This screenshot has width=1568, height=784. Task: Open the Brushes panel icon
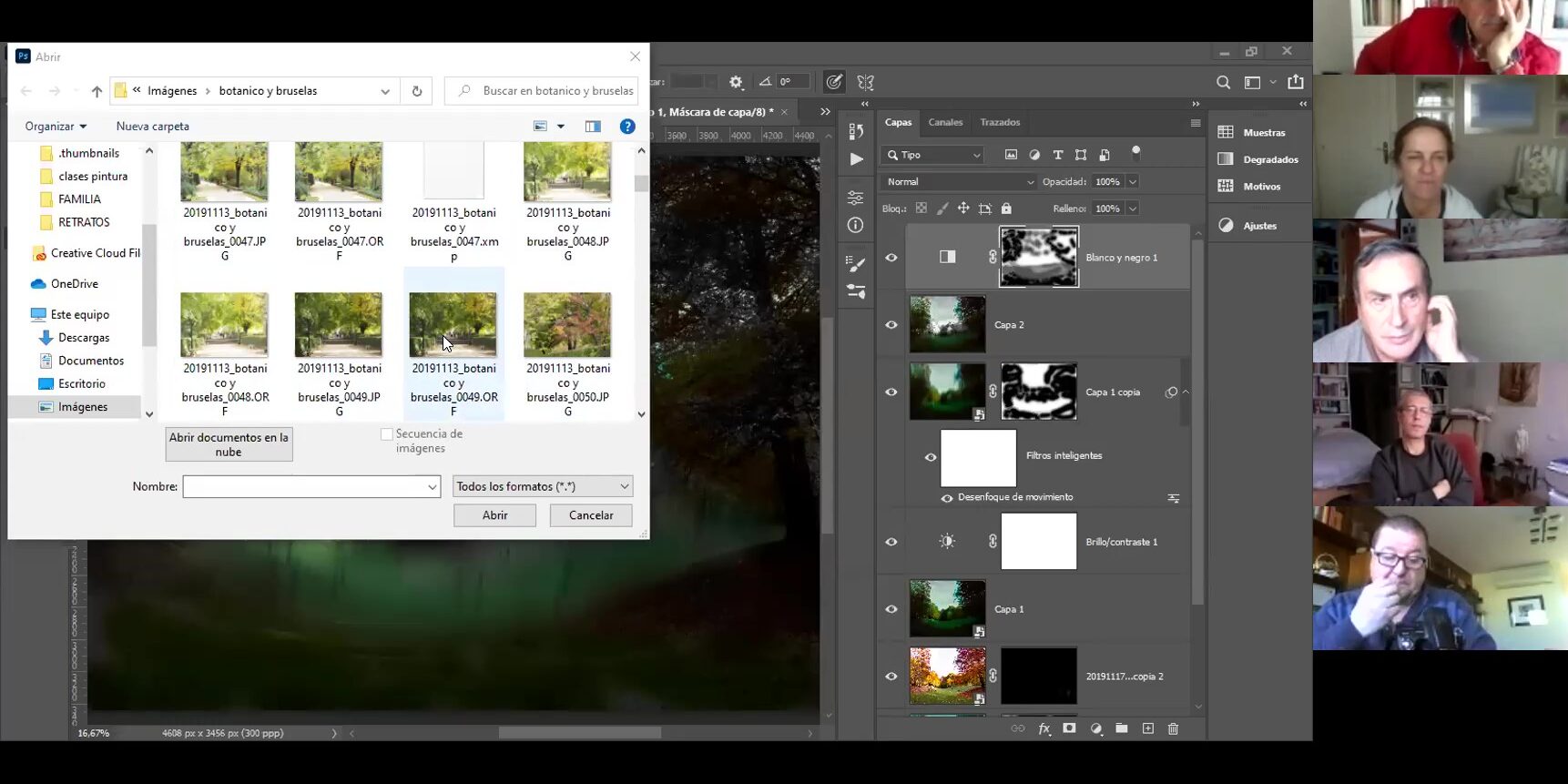click(856, 264)
